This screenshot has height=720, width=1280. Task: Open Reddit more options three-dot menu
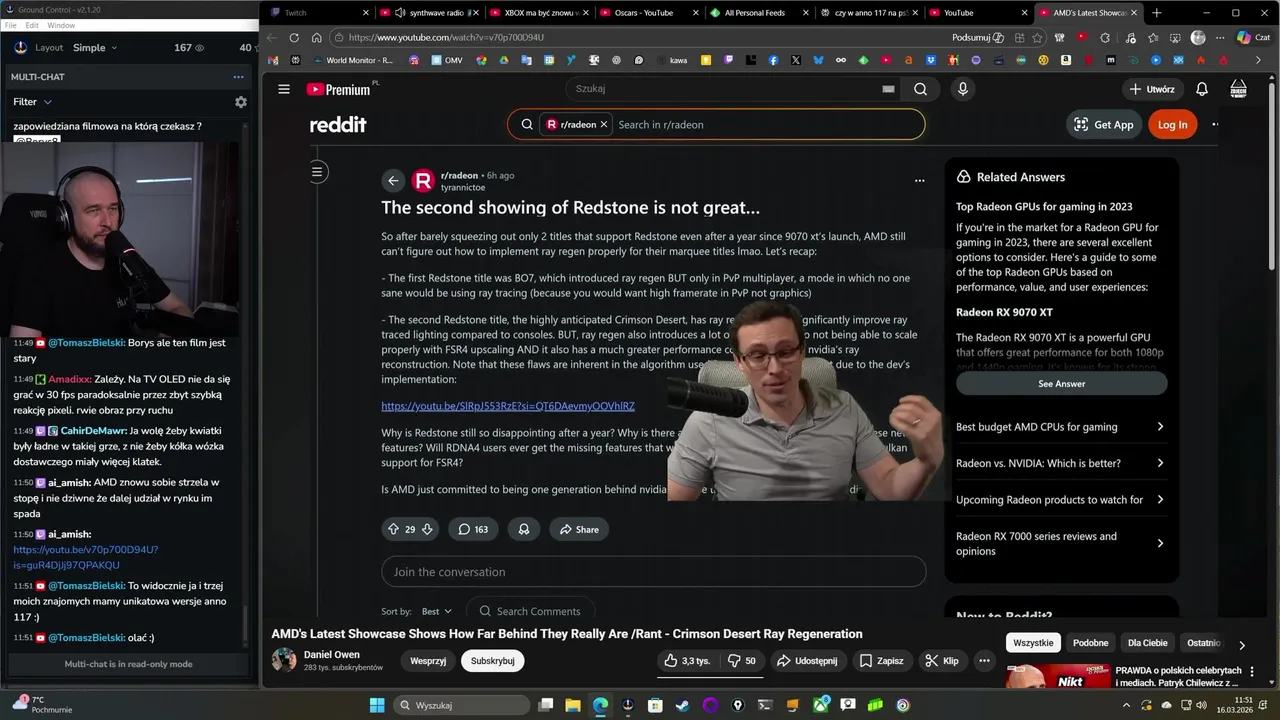[1215, 125]
